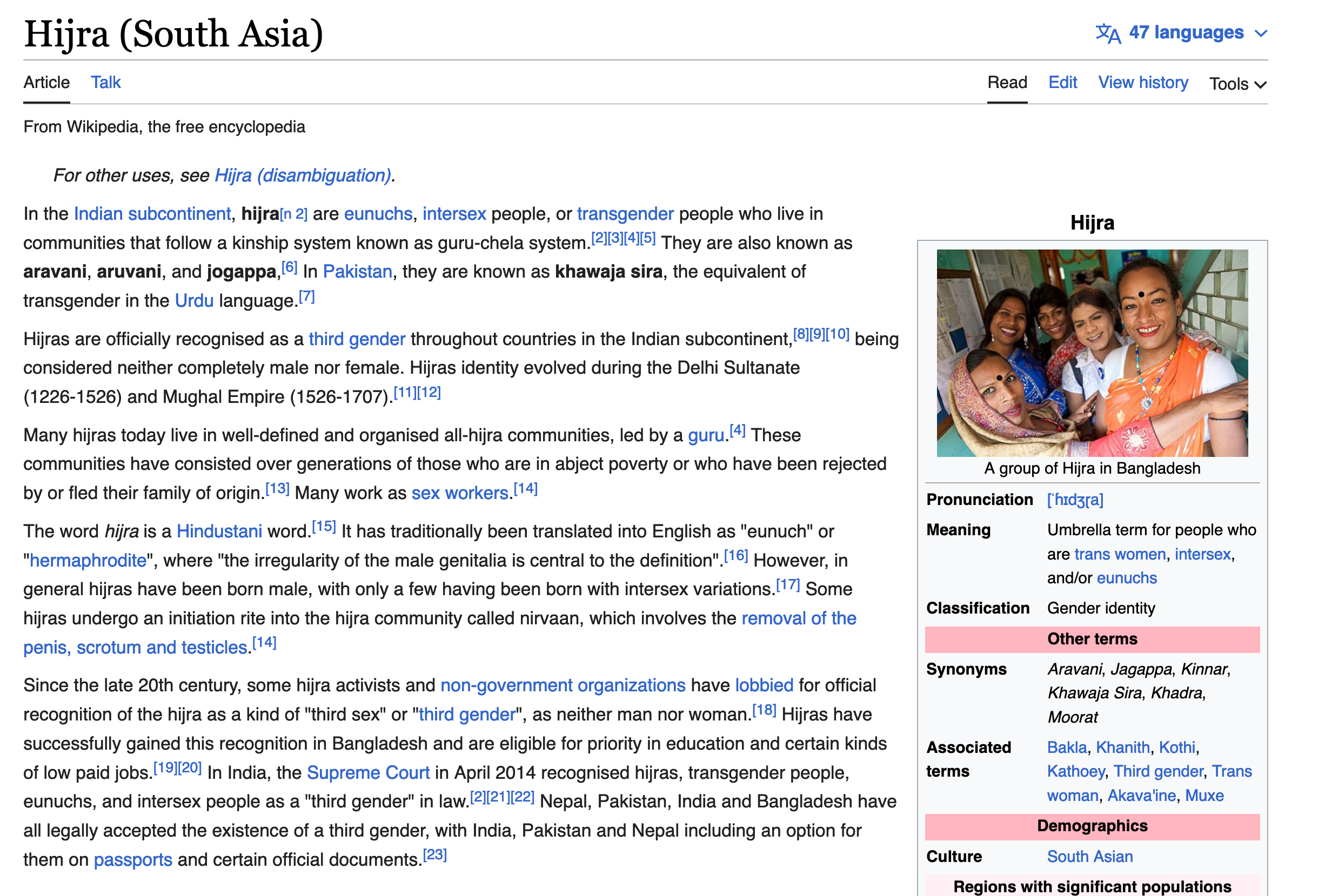The width and height of the screenshot is (1325, 896).
Task: Open the non-government organizations link
Action: (563, 685)
